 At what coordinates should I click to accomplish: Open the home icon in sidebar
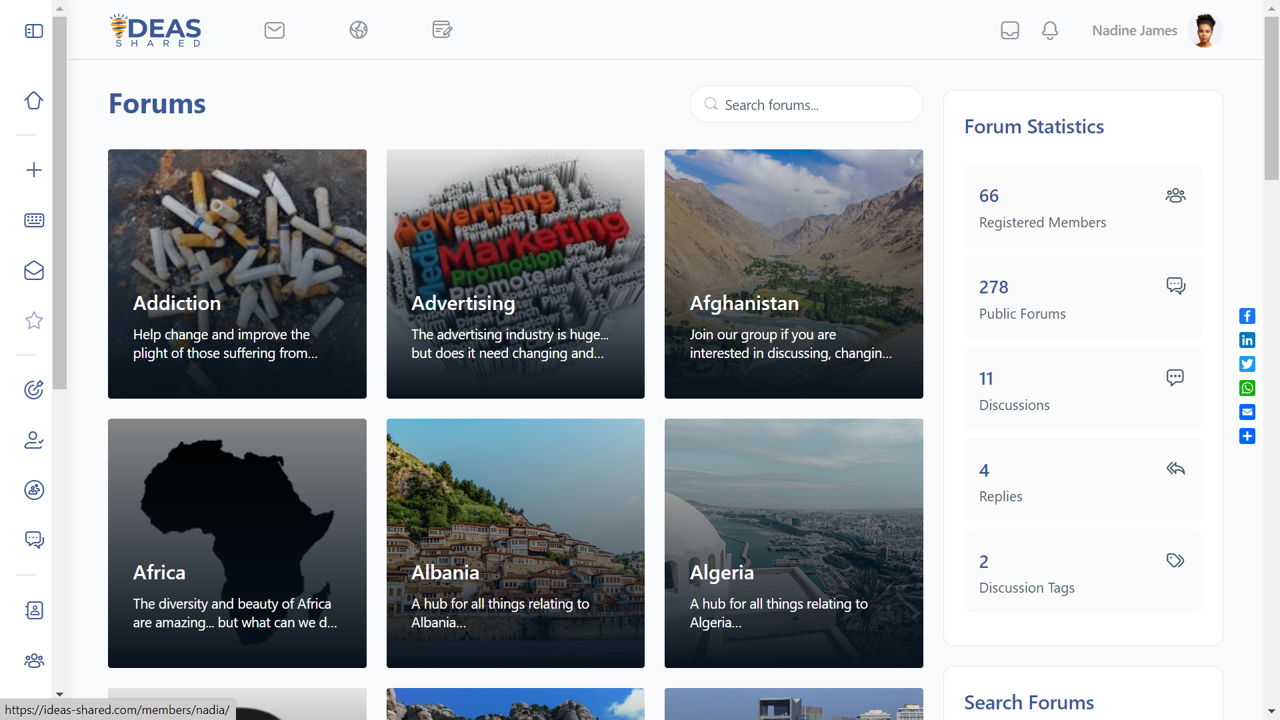coord(34,100)
